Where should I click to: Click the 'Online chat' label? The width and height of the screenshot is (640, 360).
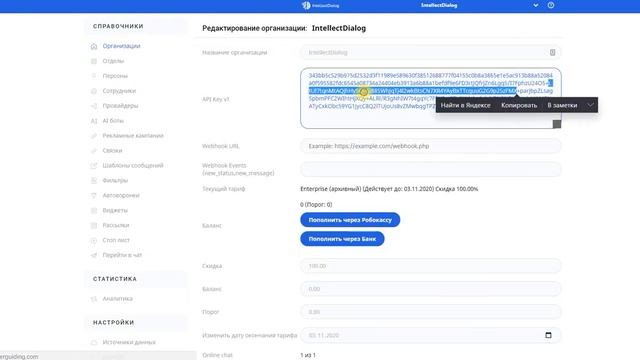point(217,355)
